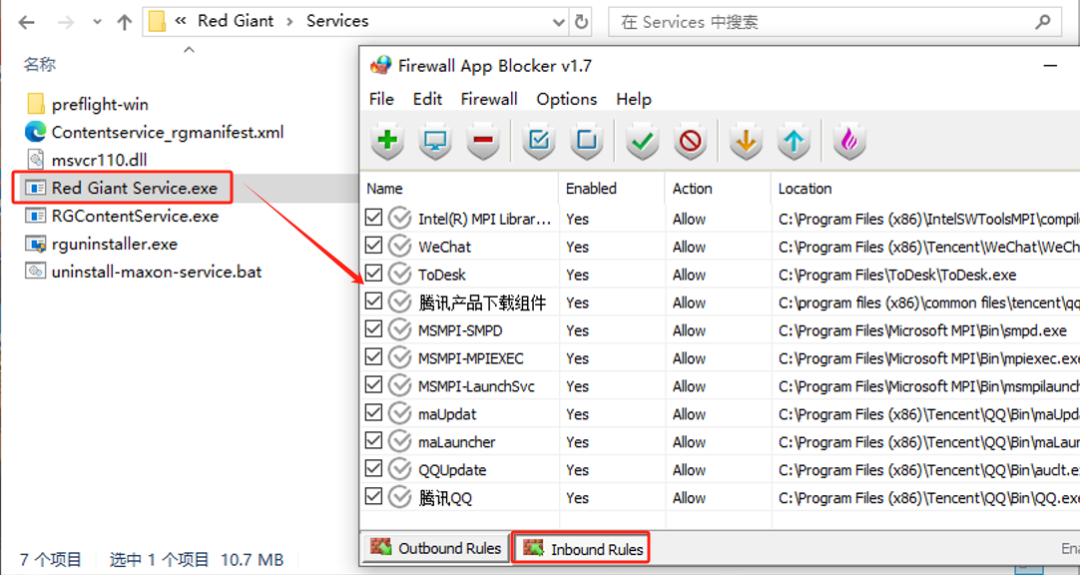The width and height of the screenshot is (1080, 575).
Task: Select the Red Giant Service.exe file
Action: tap(123, 188)
